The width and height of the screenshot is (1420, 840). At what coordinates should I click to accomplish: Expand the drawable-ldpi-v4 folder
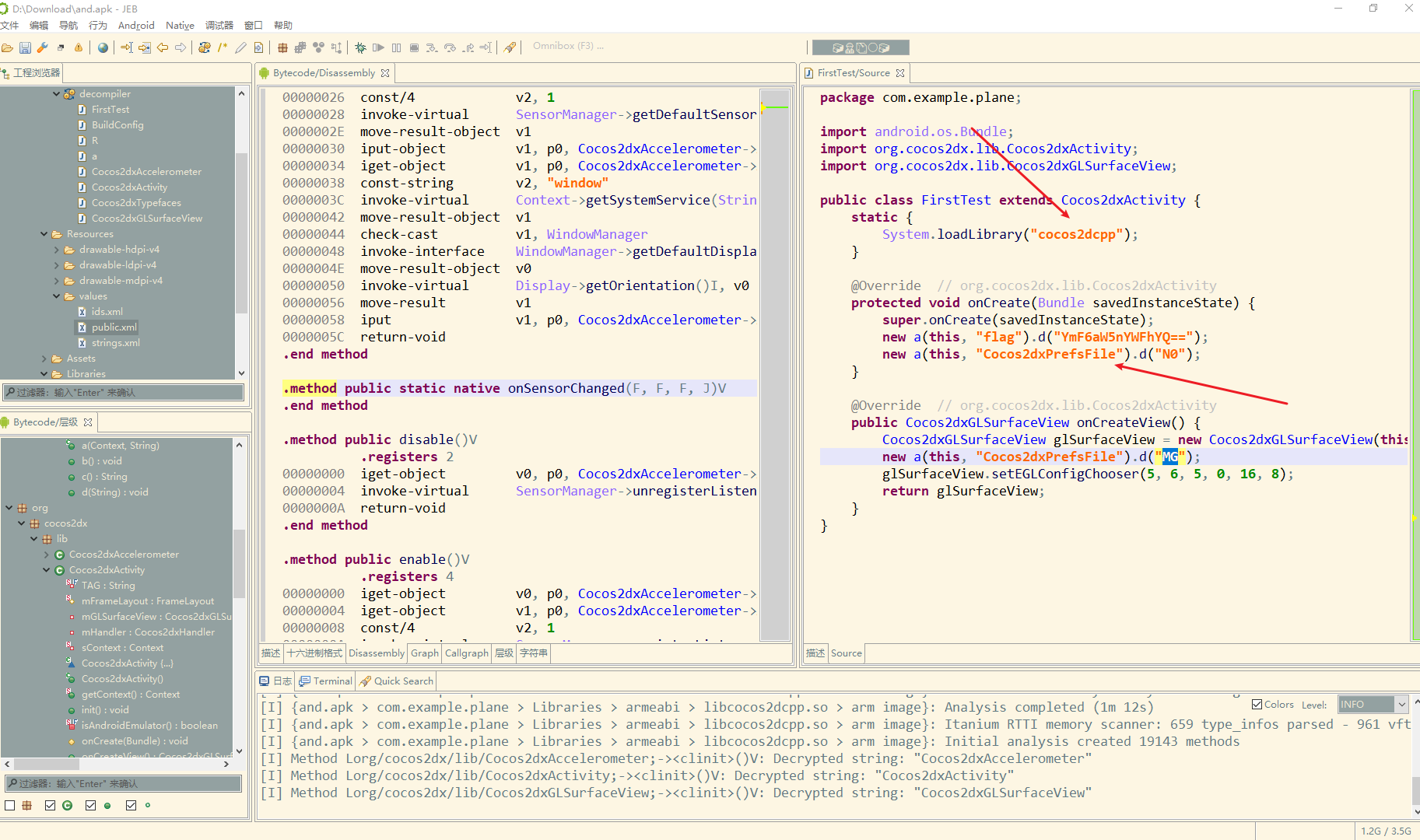[56, 265]
